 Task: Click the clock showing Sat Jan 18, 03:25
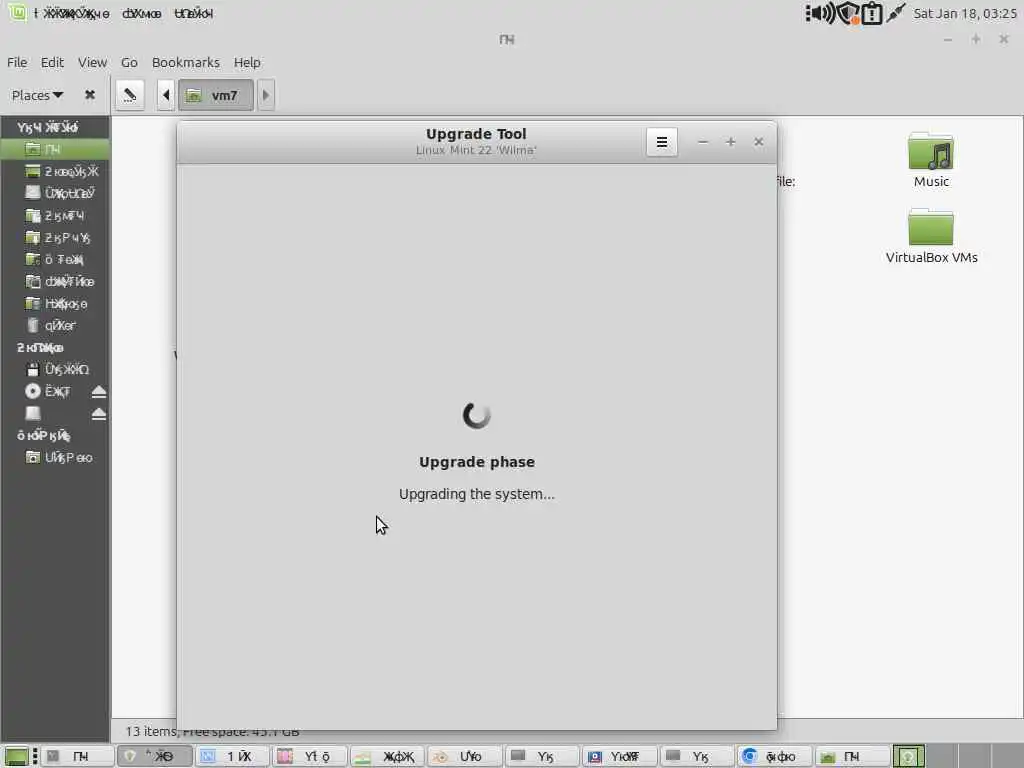tap(965, 13)
